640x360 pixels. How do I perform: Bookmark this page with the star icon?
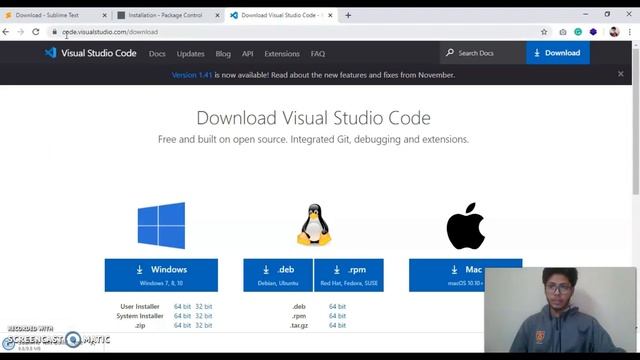(544, 32)
